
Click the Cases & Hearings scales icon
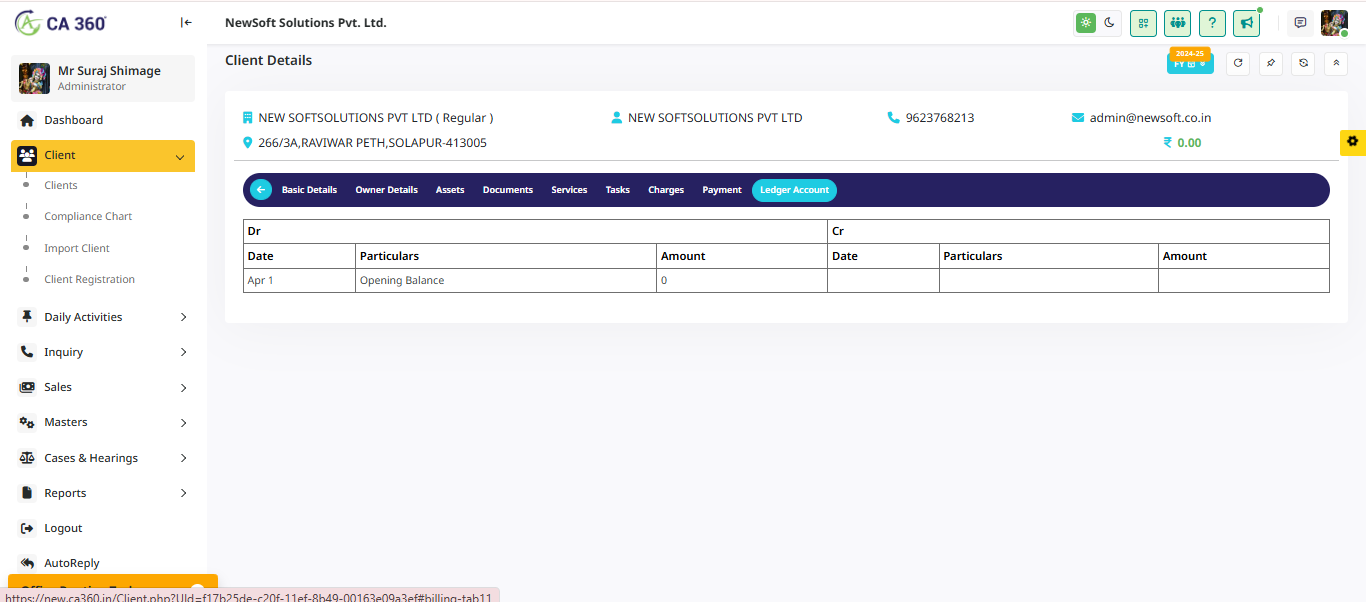pos(27,458)
